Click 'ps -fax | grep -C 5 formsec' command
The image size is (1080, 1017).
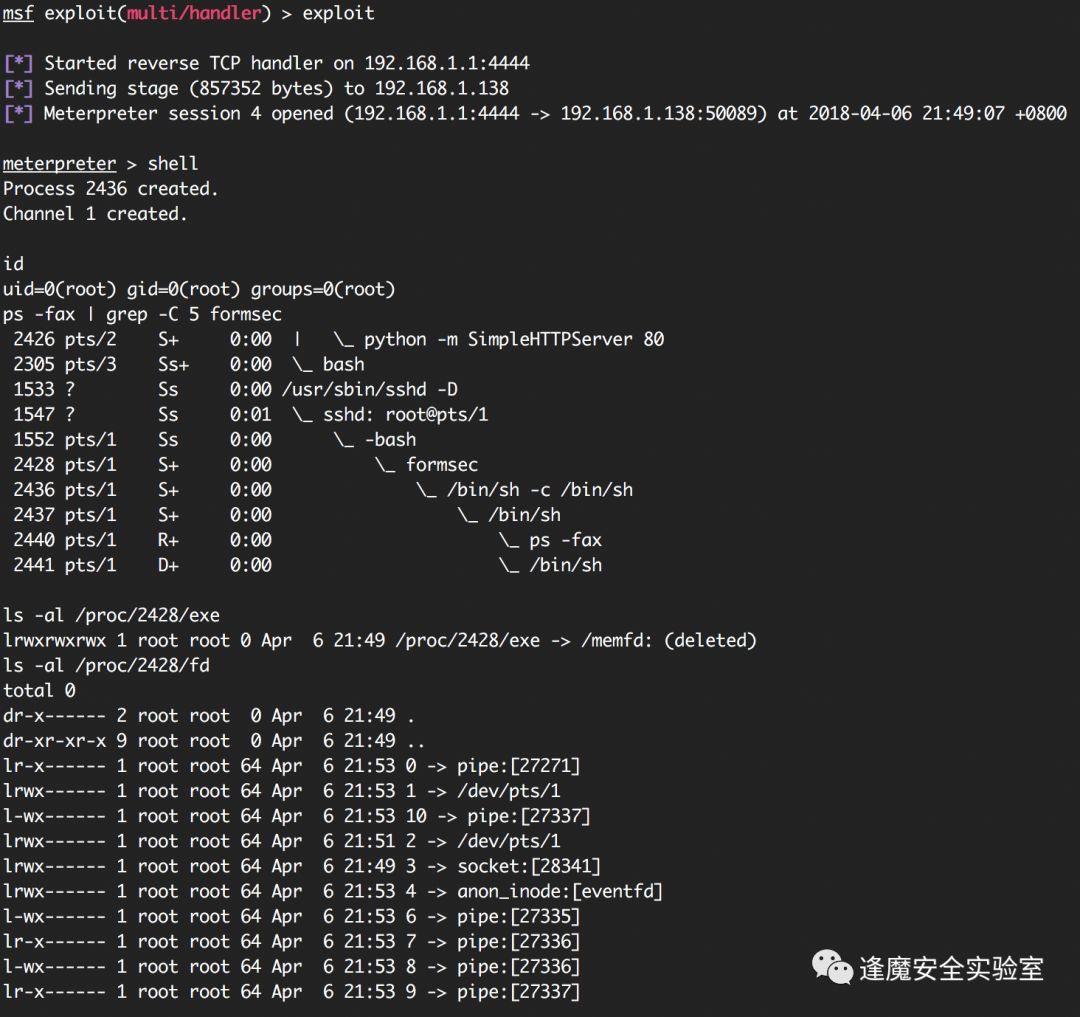(x=142, y=315)
